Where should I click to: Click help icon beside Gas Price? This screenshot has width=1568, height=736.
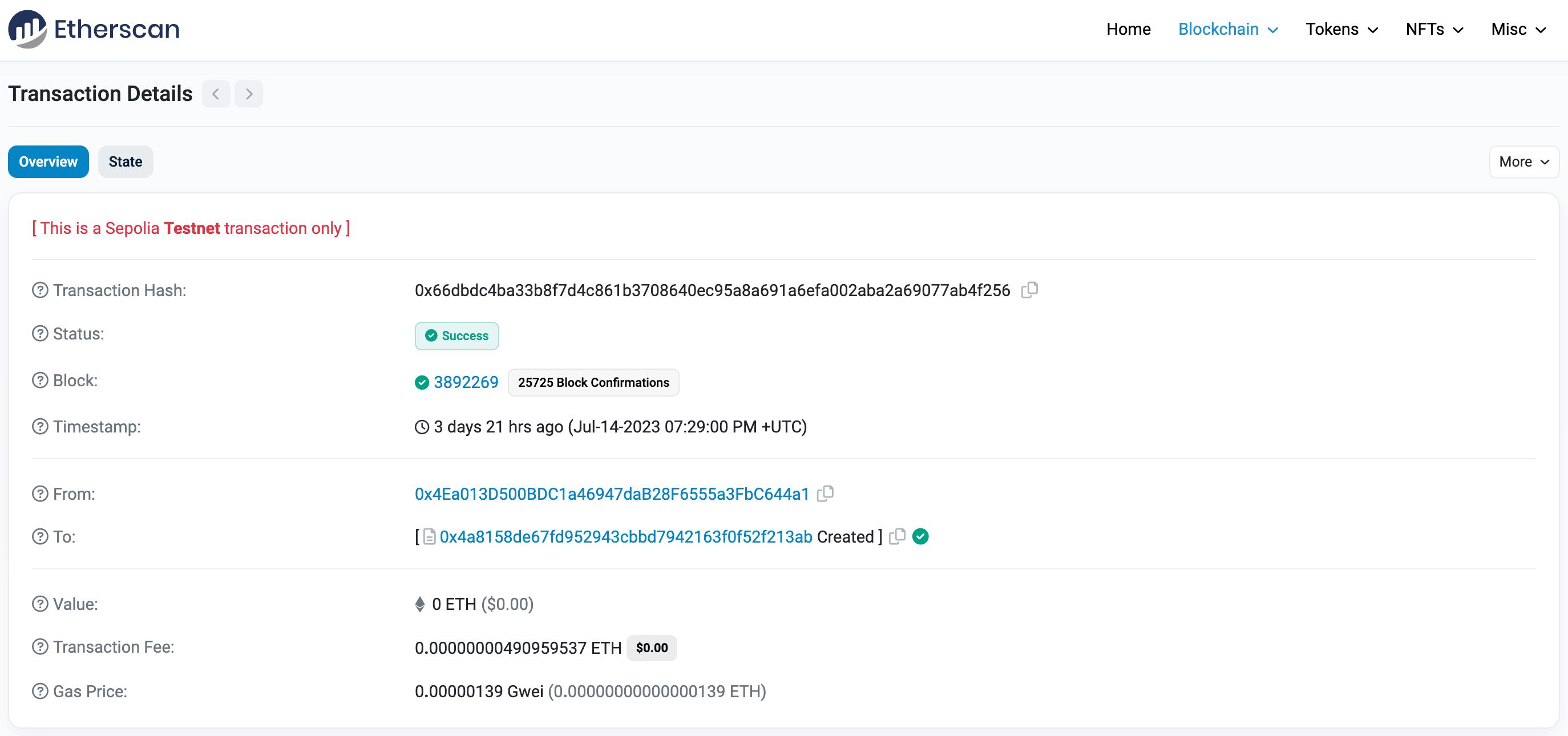39,691
